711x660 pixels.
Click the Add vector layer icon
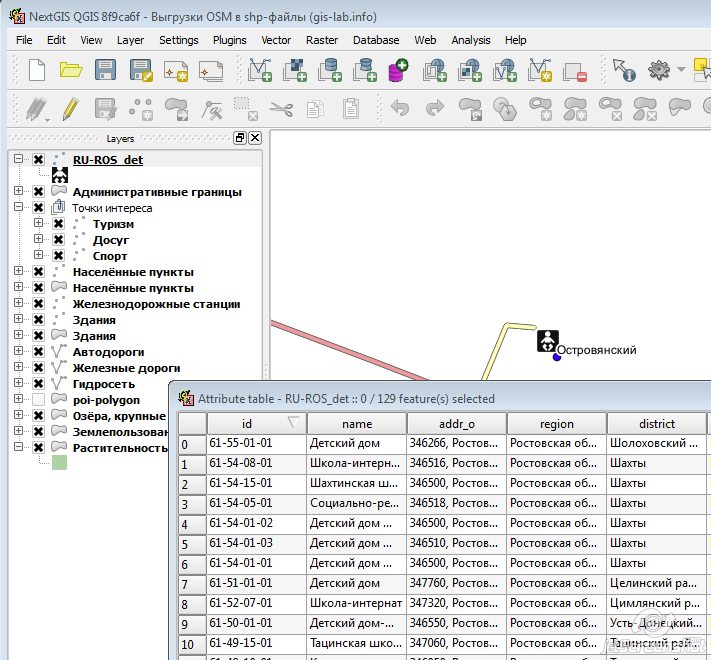point(260,70)
